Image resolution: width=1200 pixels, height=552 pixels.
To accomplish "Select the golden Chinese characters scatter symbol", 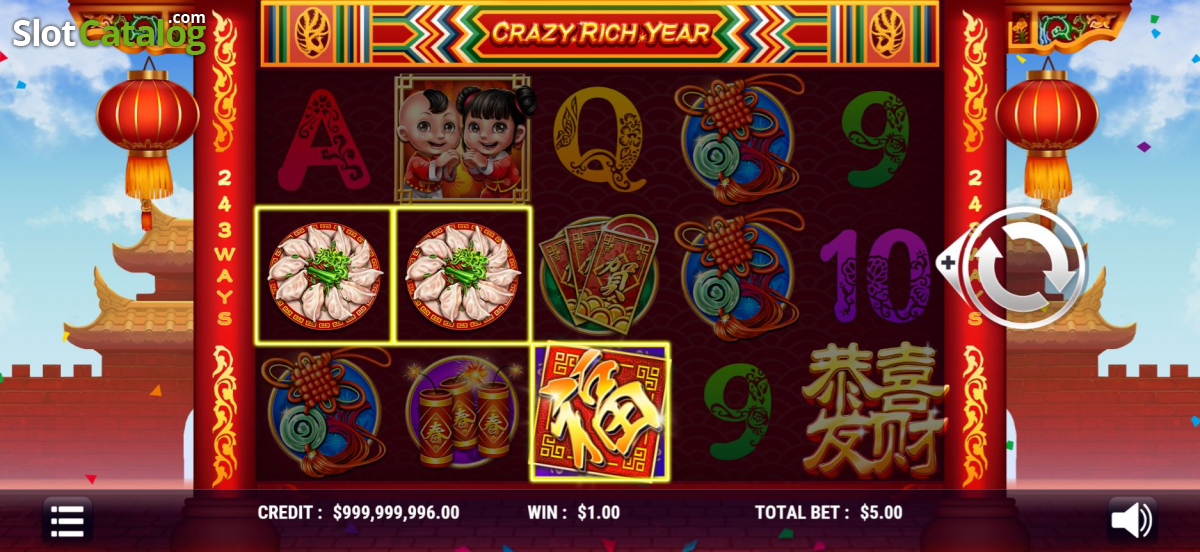I will click(x=875, y=410).
